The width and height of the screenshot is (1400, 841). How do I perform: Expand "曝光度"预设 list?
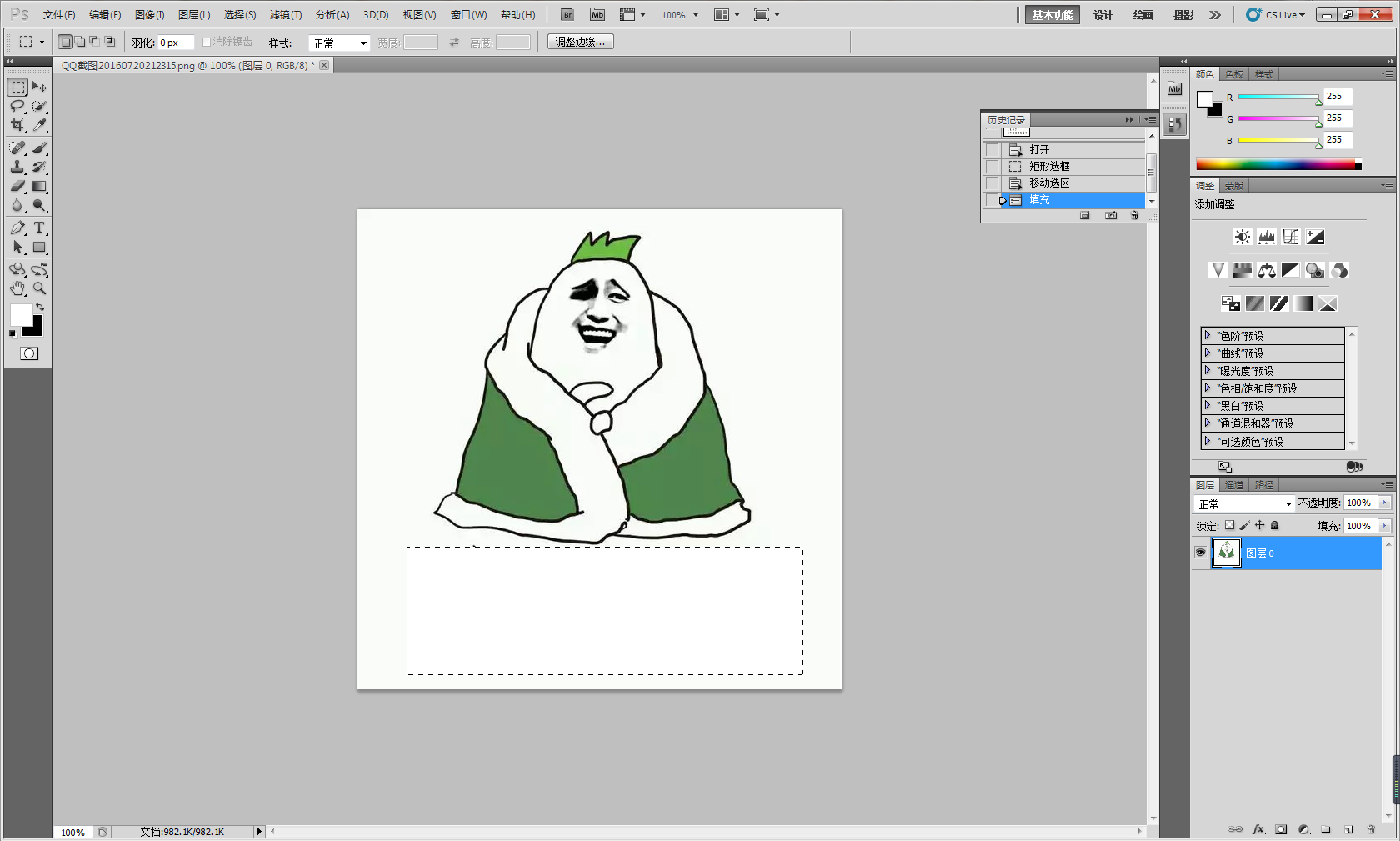pos(1207,370)
